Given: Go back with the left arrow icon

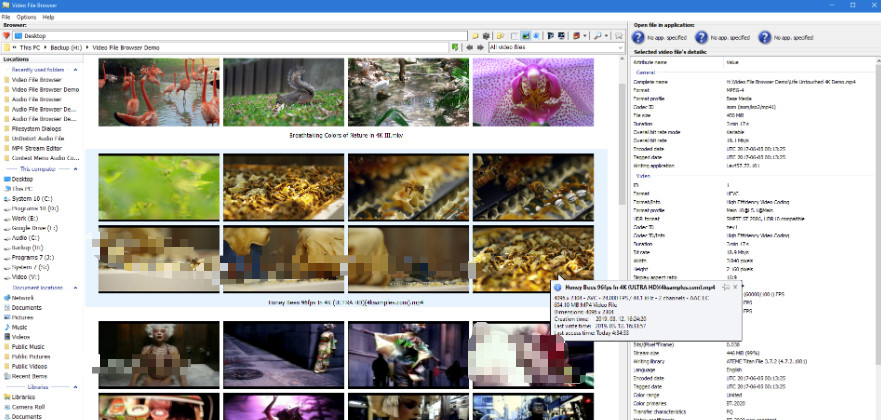Looking at the screenshot, I should click(x=469, y=48).
